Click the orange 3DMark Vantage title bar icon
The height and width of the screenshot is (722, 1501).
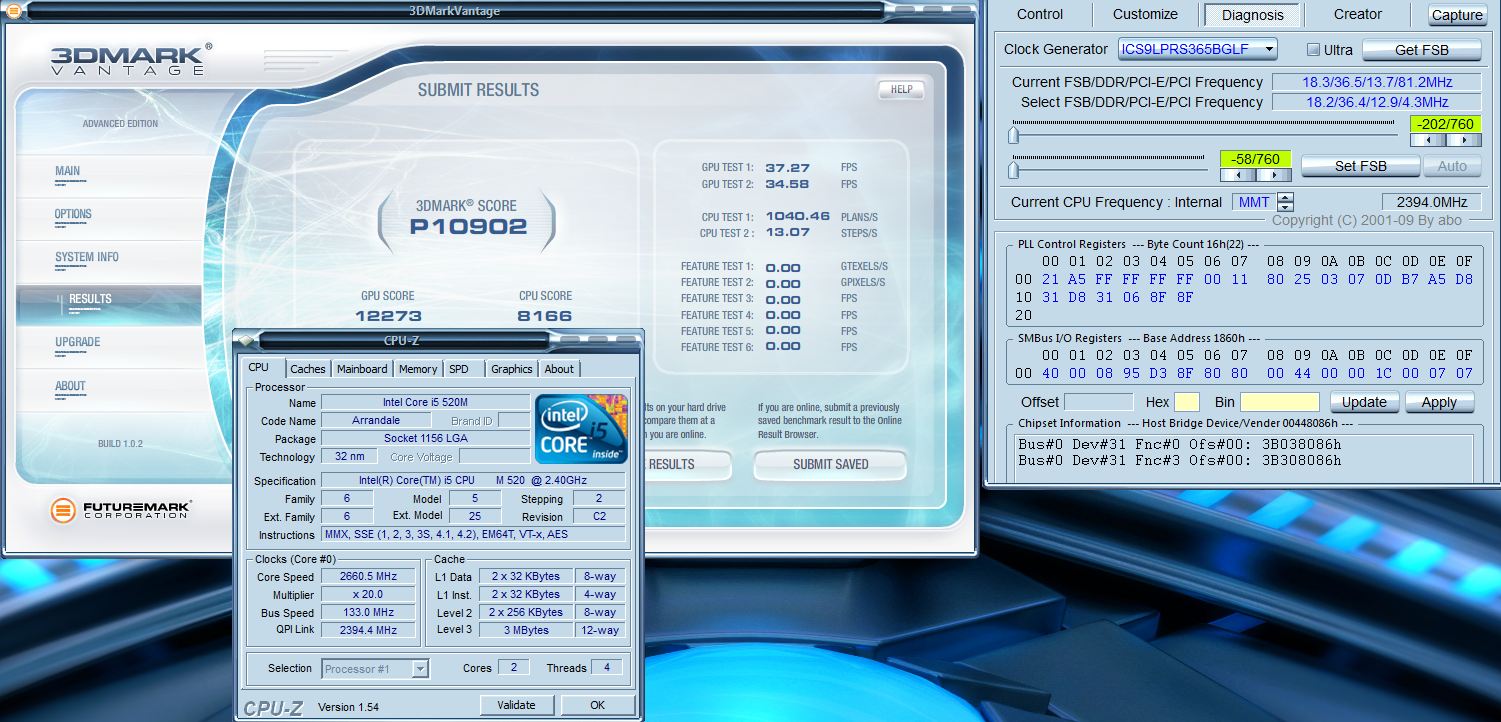[14, 12]
